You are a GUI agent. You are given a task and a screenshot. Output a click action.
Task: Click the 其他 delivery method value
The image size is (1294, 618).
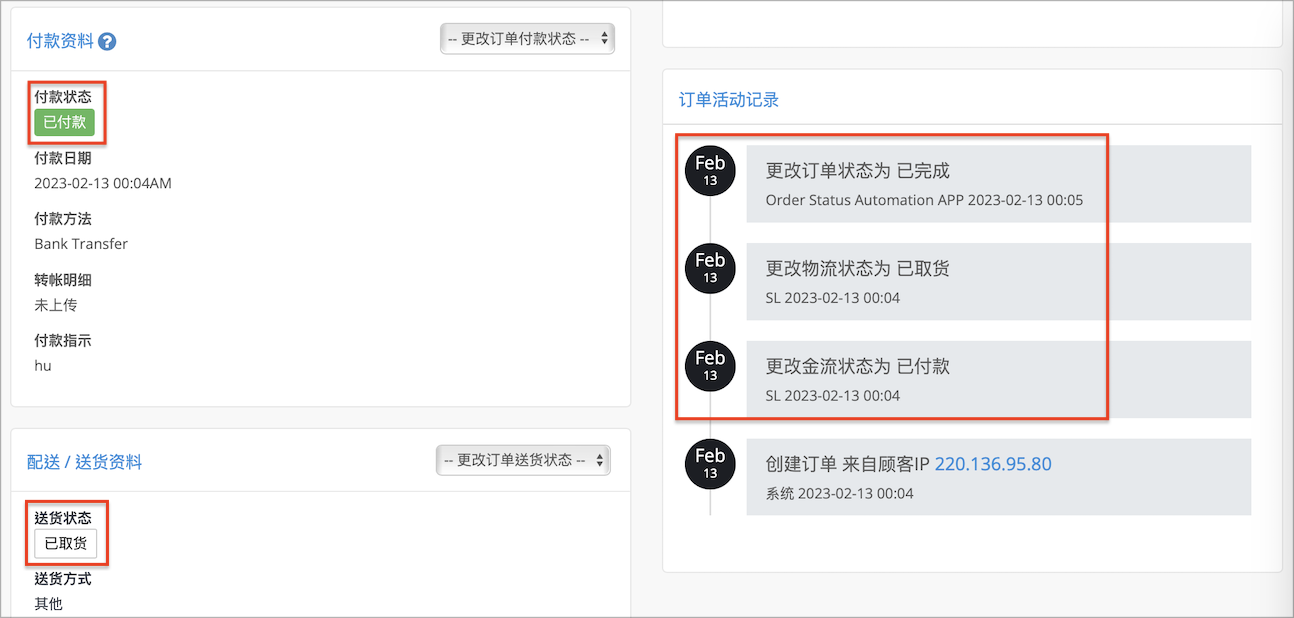[x=48, y=603]
